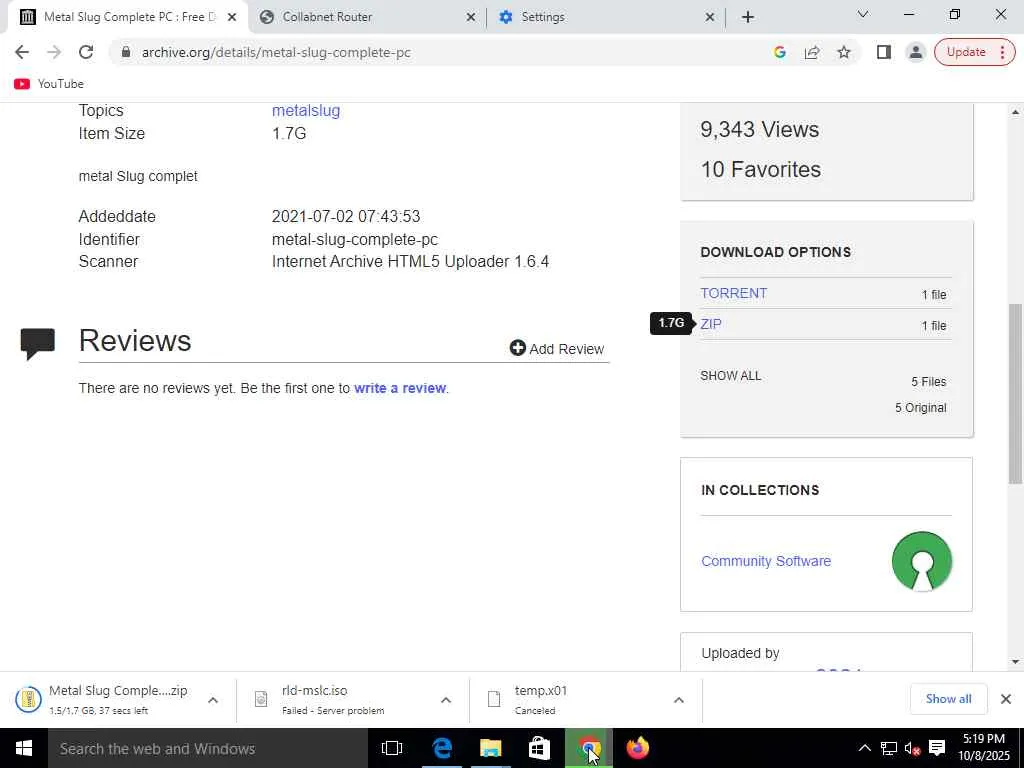
Task: Select the Metal Slug Complete PC tab
Action: [x=129, y=17]
